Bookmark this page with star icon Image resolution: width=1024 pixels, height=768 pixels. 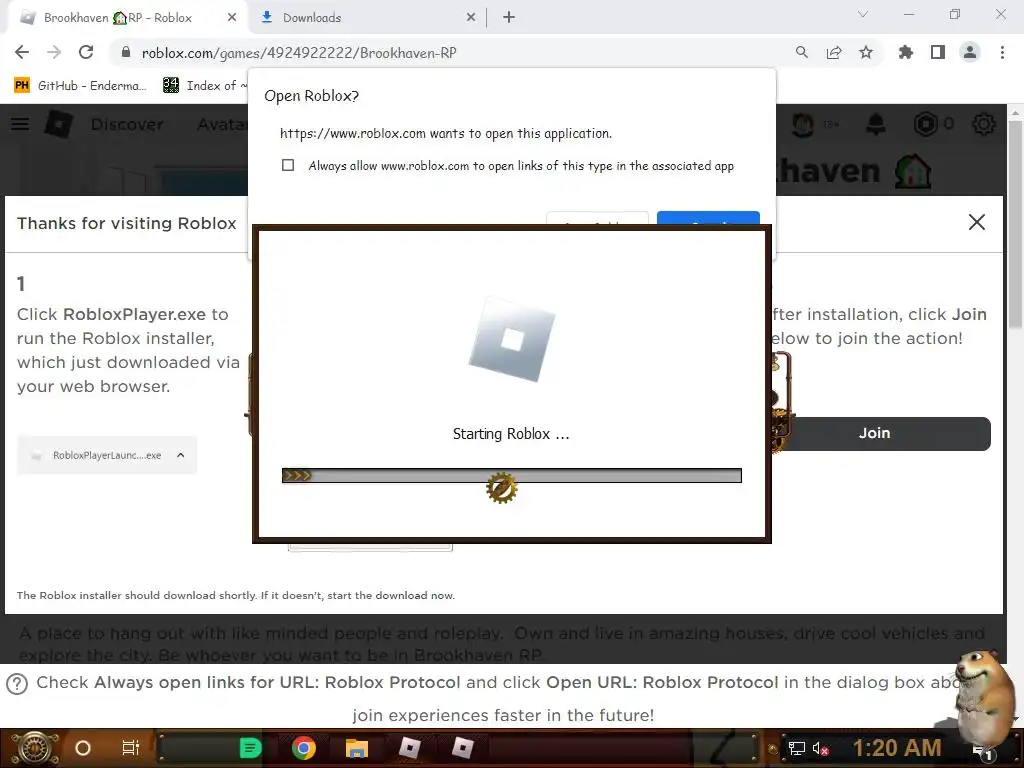[865, 52]
